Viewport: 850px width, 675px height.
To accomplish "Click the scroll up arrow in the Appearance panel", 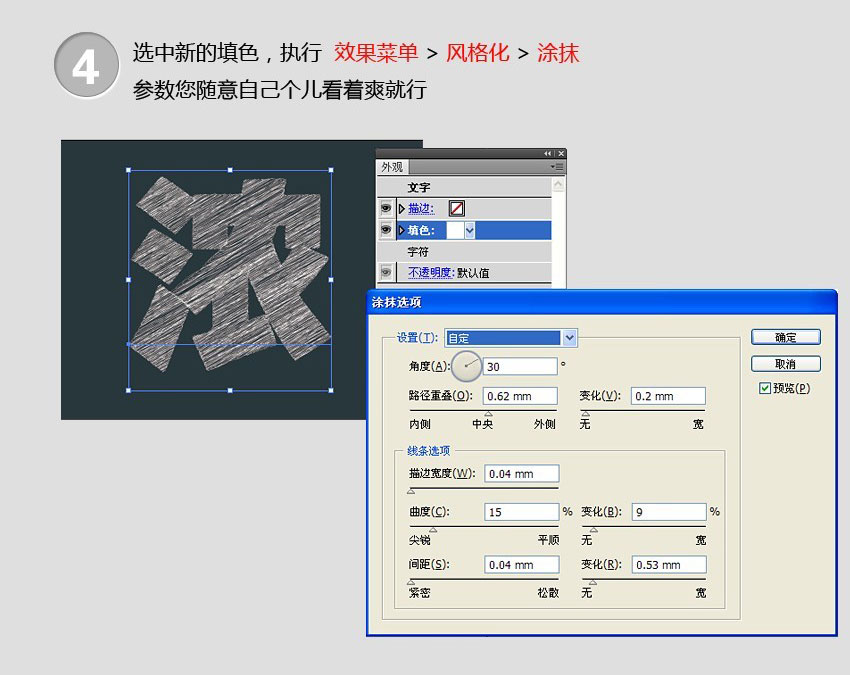I will tap(559, 183).
